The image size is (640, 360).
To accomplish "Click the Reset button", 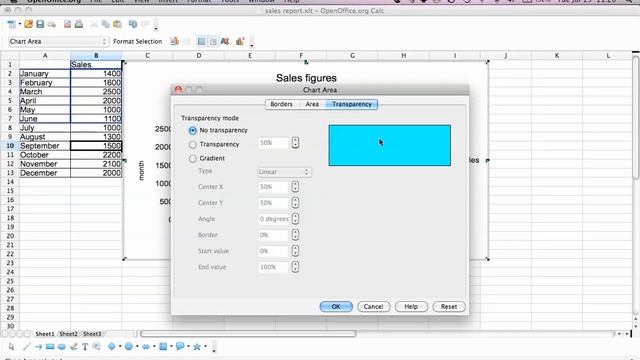I will (449, 307).
